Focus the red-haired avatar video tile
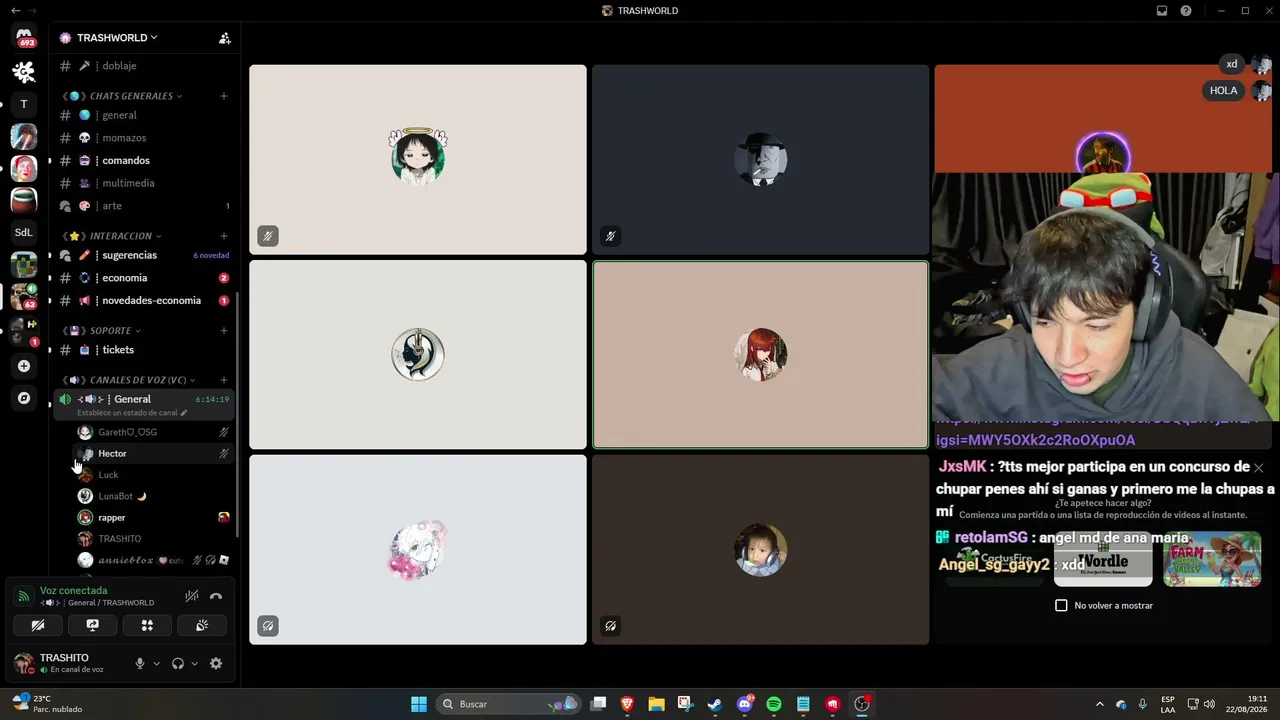 pyautogui.click(x=760, y=355)
